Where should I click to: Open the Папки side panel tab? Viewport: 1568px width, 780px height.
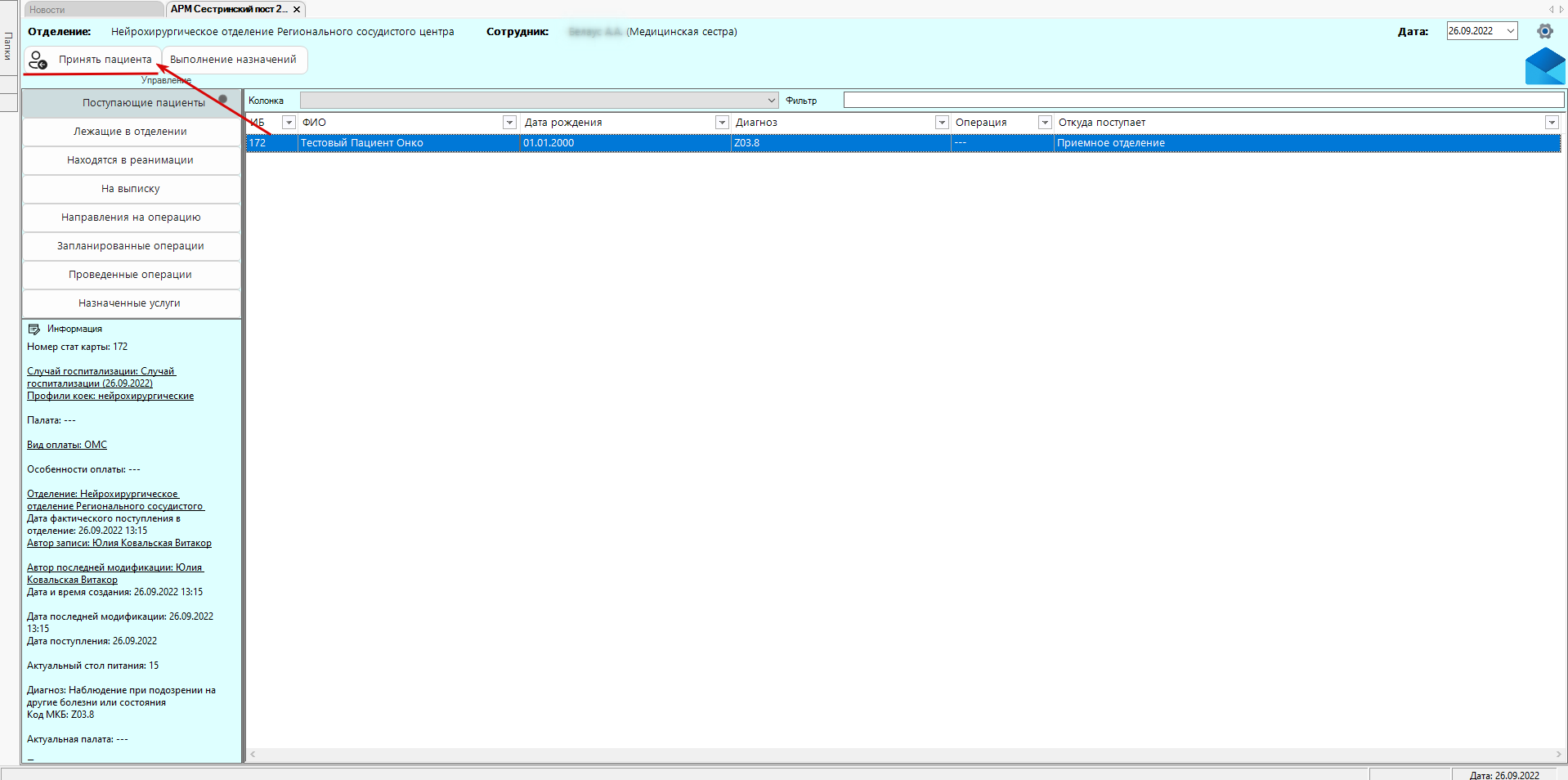click(8, 47)
